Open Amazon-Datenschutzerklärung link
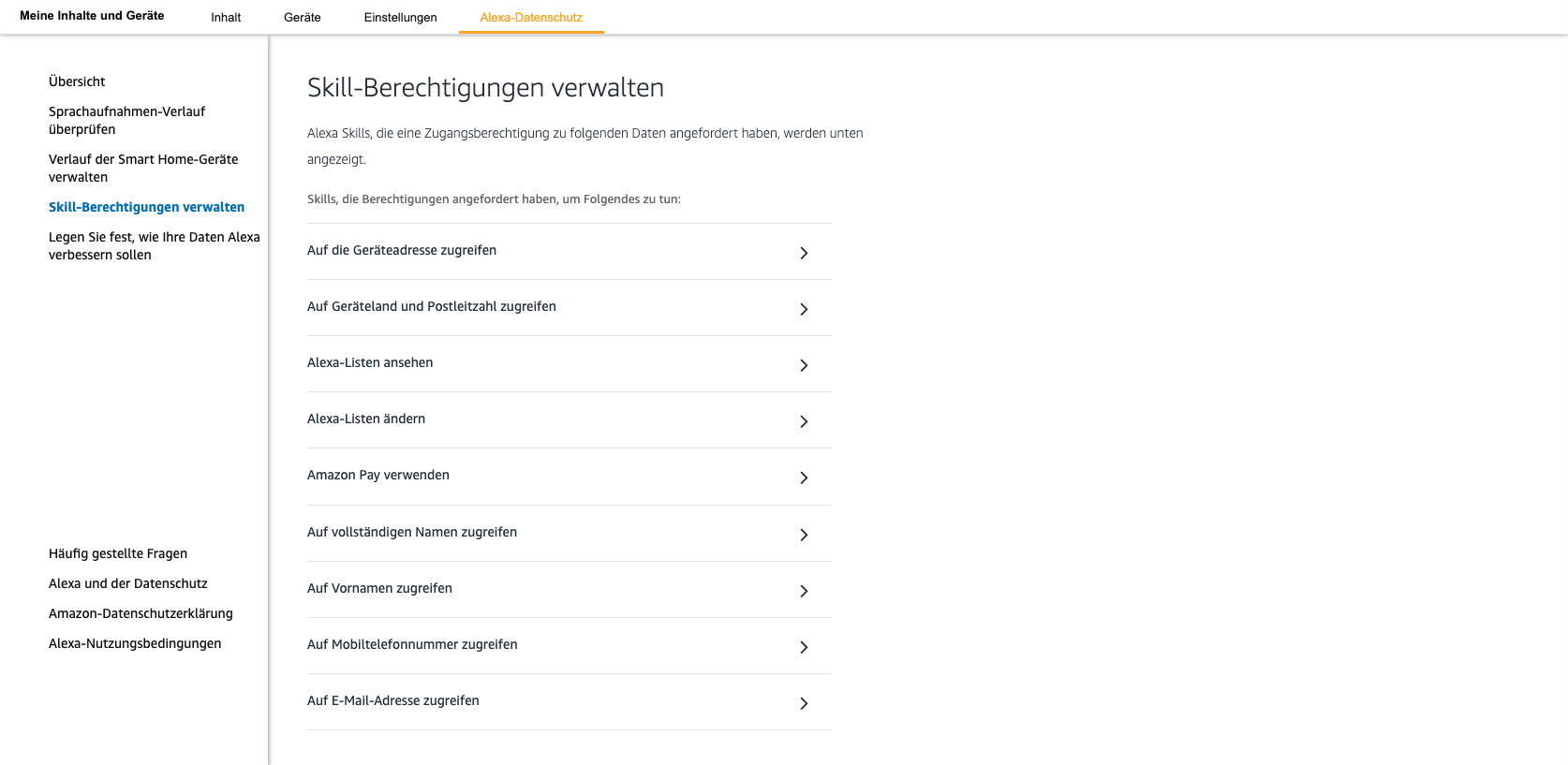The image size is (1568, 765). tap(141, 613)
